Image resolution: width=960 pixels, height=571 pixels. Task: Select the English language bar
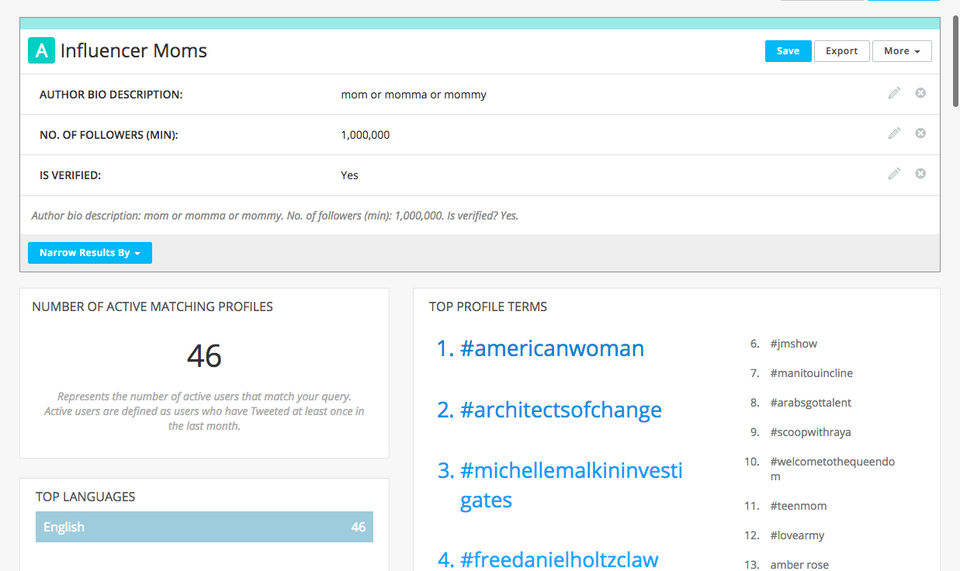tap(204, 527)
